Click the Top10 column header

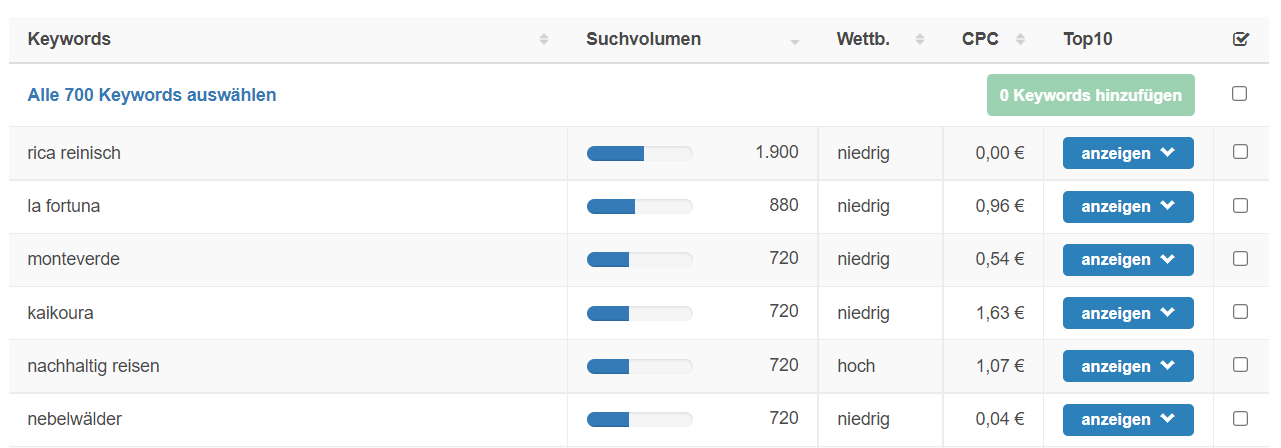point(1088,39)
